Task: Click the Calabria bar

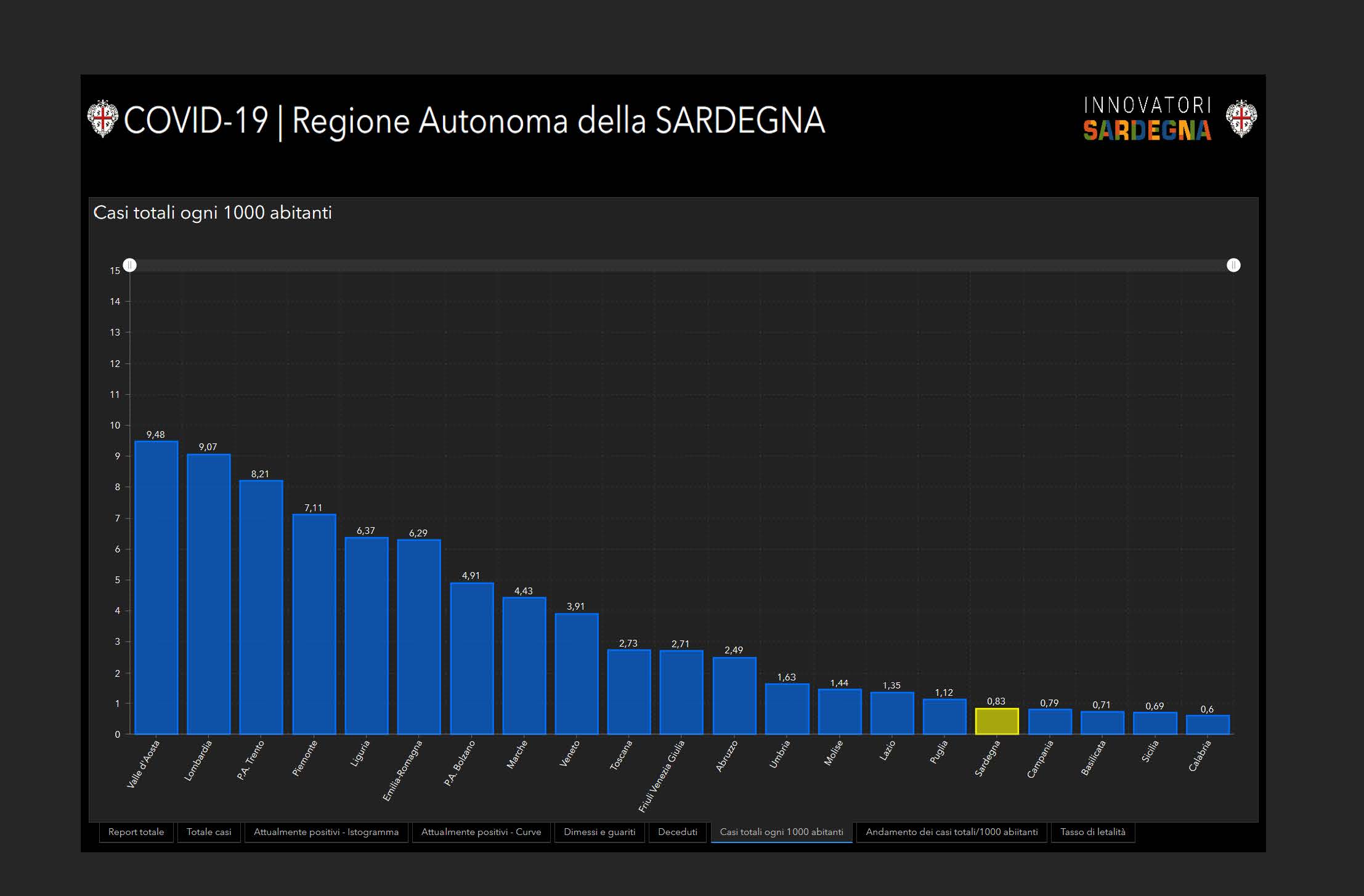Action: pyautogui.click(x=1208, y=725)
